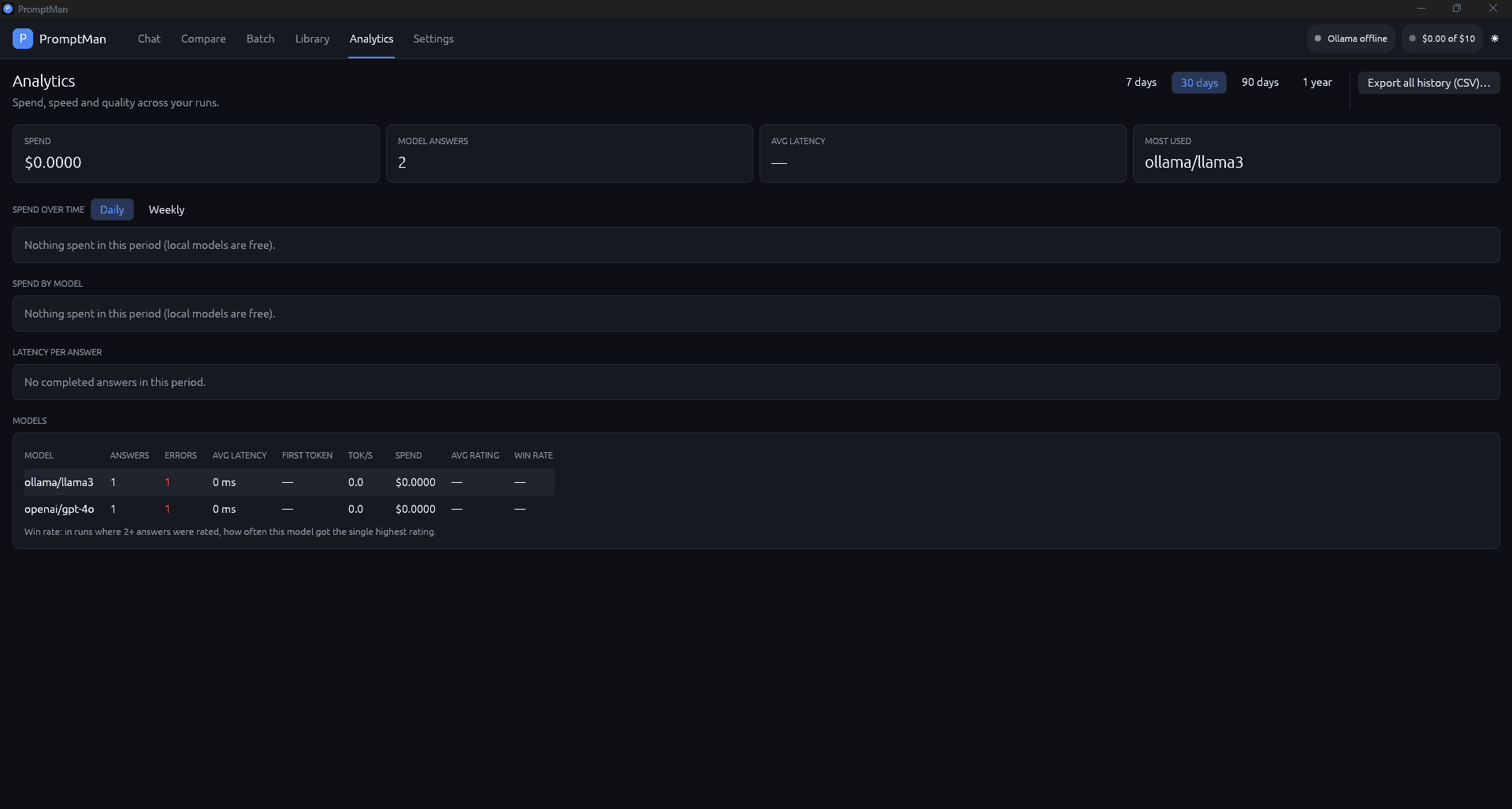This screenshot has height=809, width=1512.
Task: Click the error count in openai/gpt-4o row
Action: (167, 509)
